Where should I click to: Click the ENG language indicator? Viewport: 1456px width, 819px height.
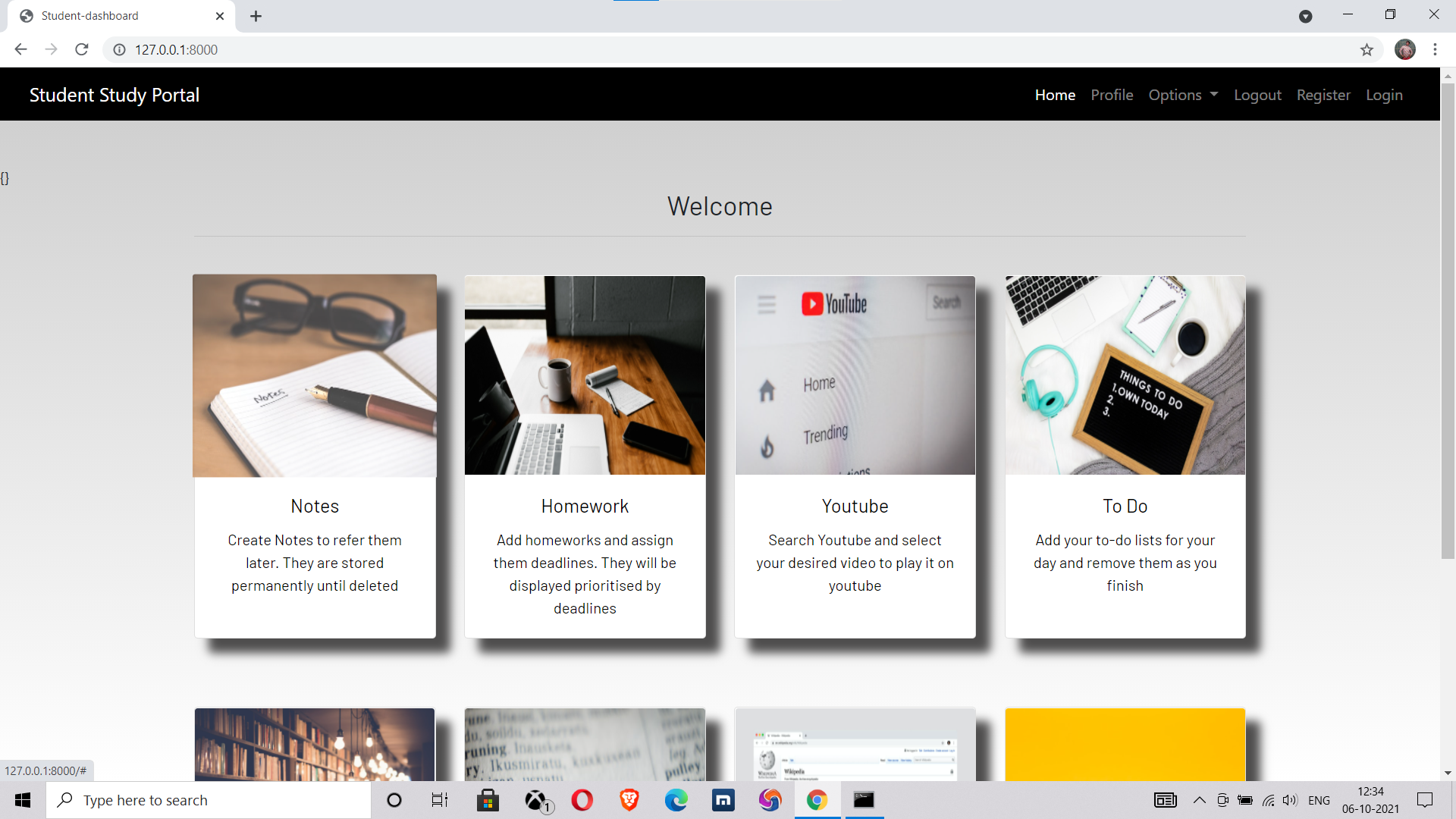1319,800
